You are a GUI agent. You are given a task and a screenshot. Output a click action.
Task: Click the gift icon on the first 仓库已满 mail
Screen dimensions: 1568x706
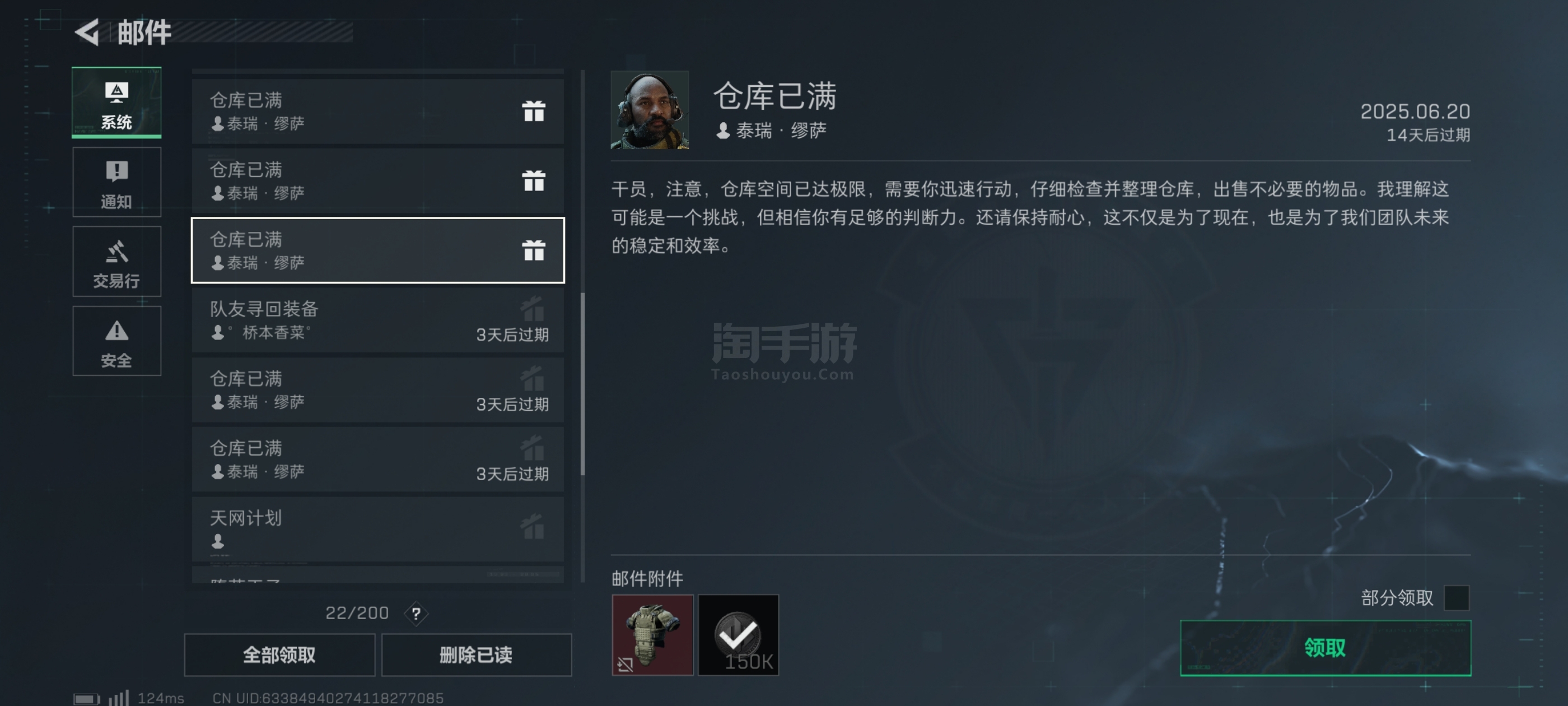pos(533,111)
